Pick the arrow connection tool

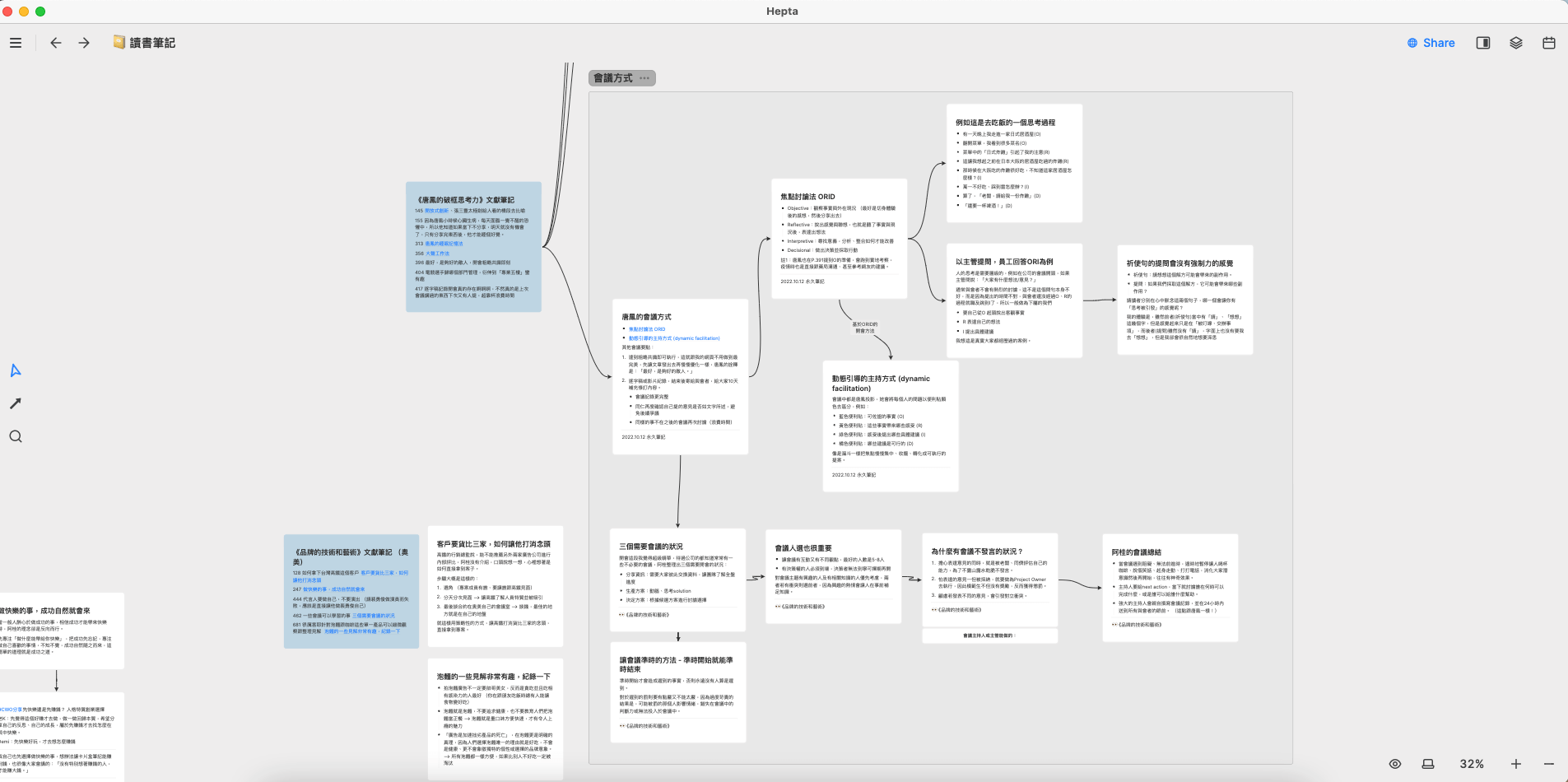16,403
